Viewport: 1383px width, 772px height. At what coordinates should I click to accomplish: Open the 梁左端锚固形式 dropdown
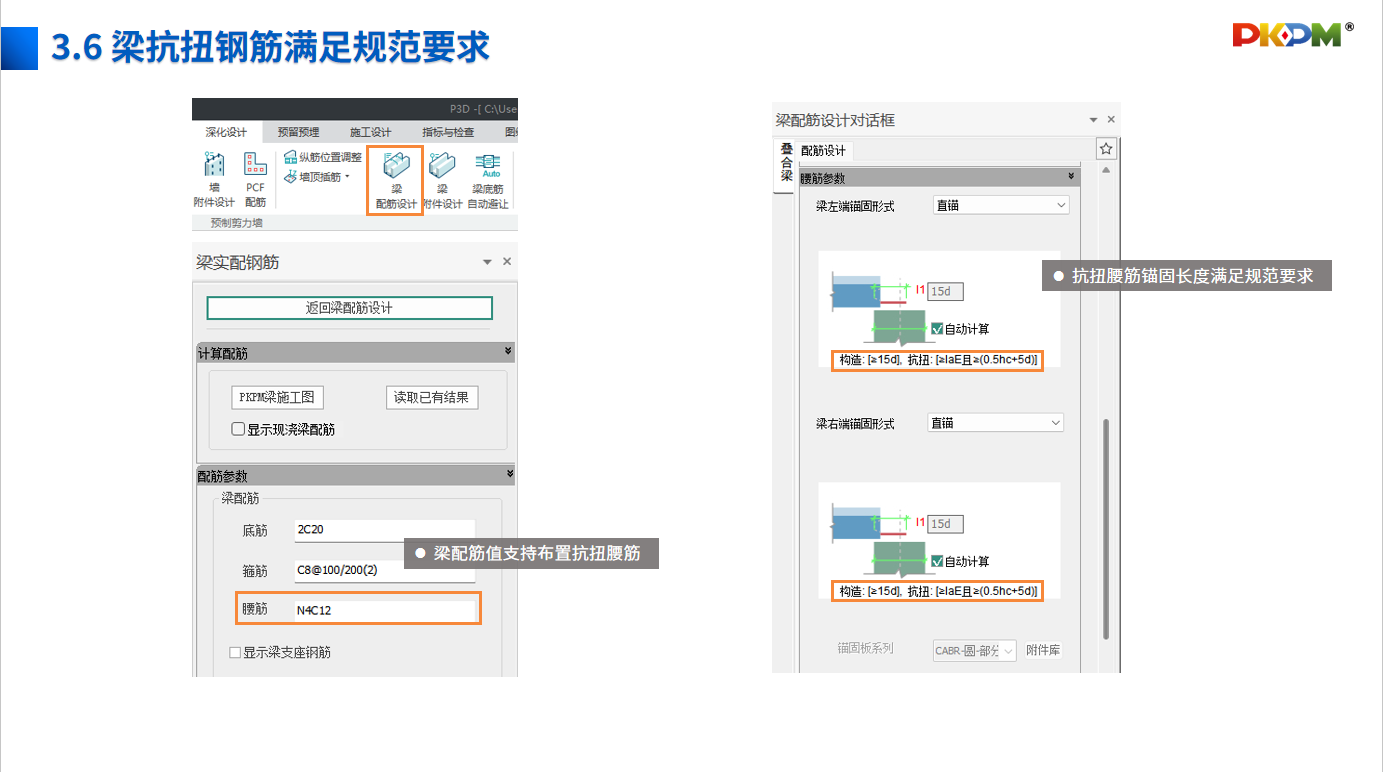(1001, 205)
